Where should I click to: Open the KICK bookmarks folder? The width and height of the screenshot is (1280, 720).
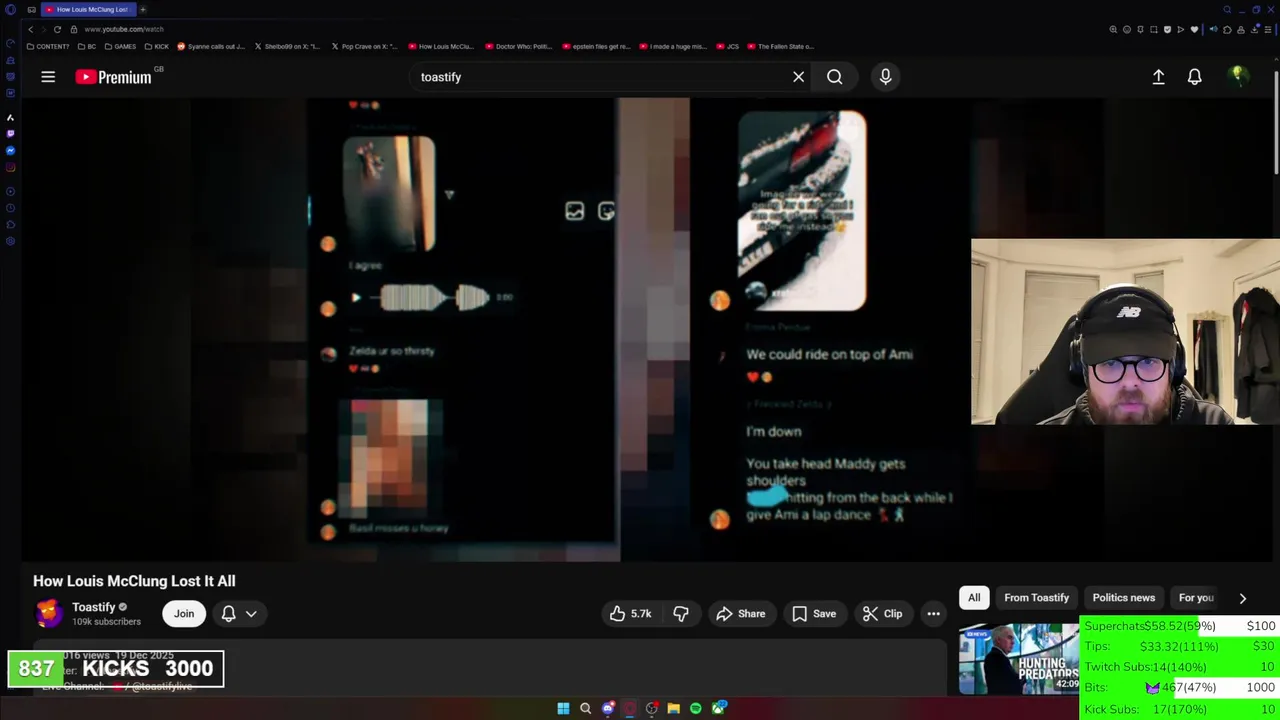click(x=157, y=46)
